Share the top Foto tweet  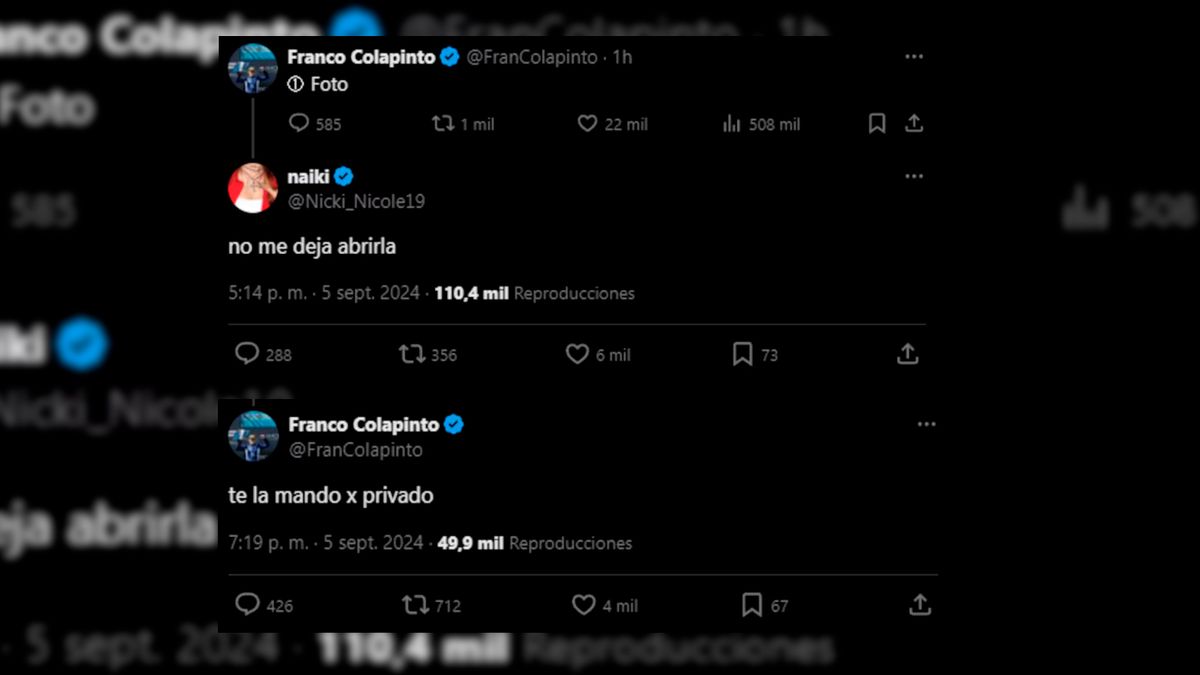click(913, 123)
